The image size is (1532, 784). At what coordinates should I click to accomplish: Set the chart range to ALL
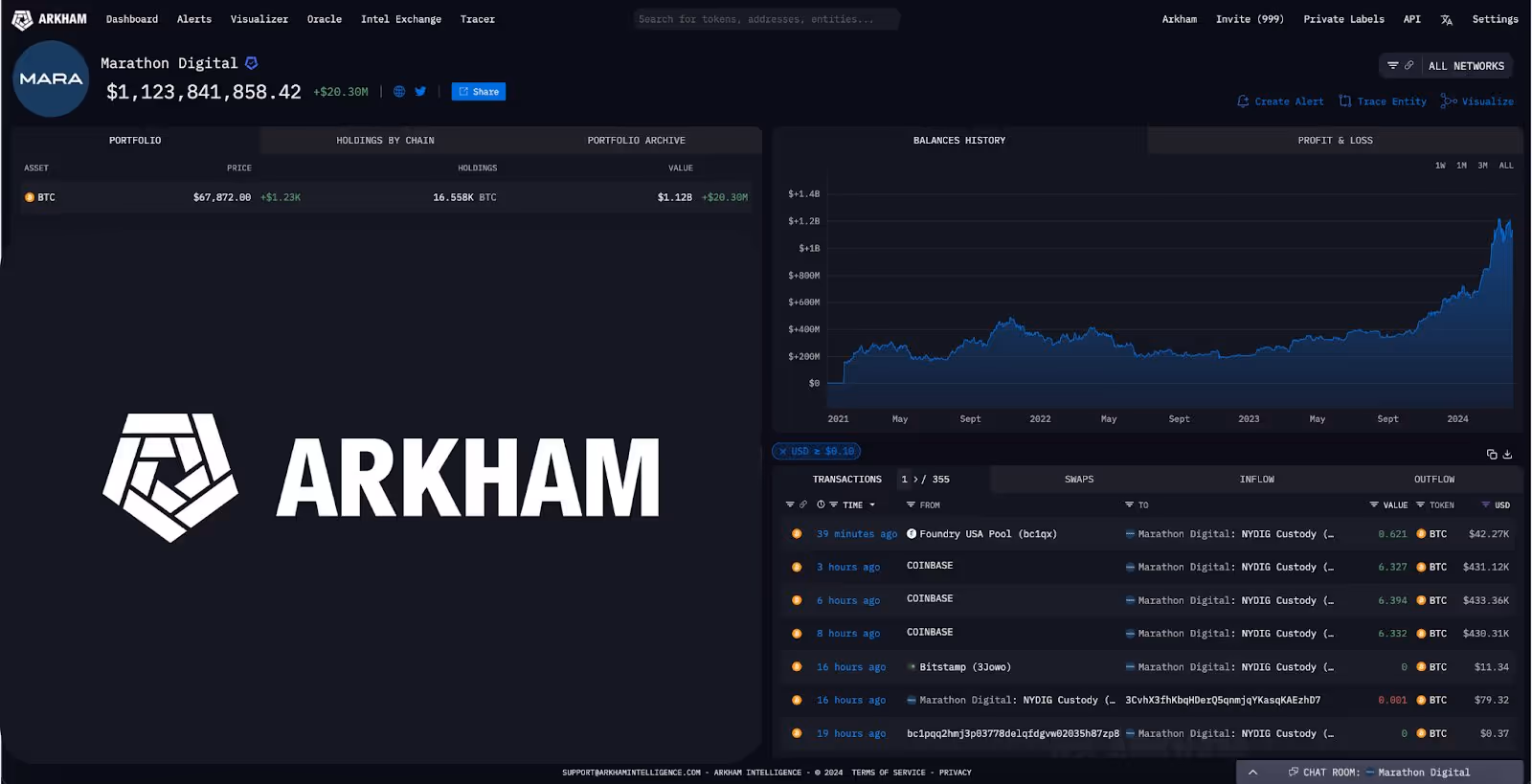(1506, 166)
